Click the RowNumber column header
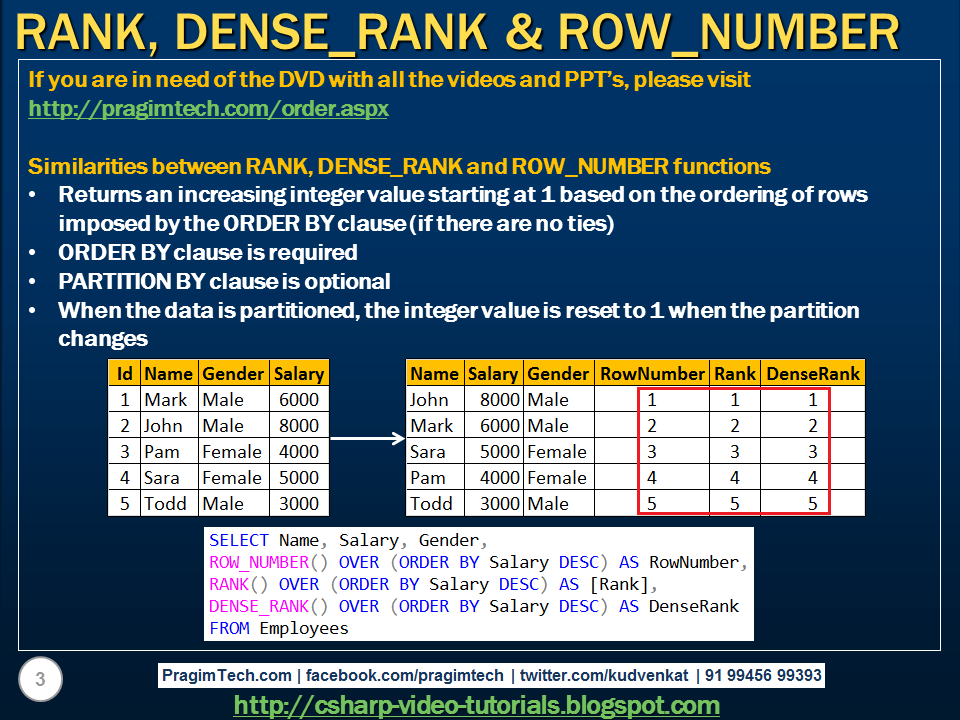Viewport: 960px width, 720px height. tap(651, 373)
